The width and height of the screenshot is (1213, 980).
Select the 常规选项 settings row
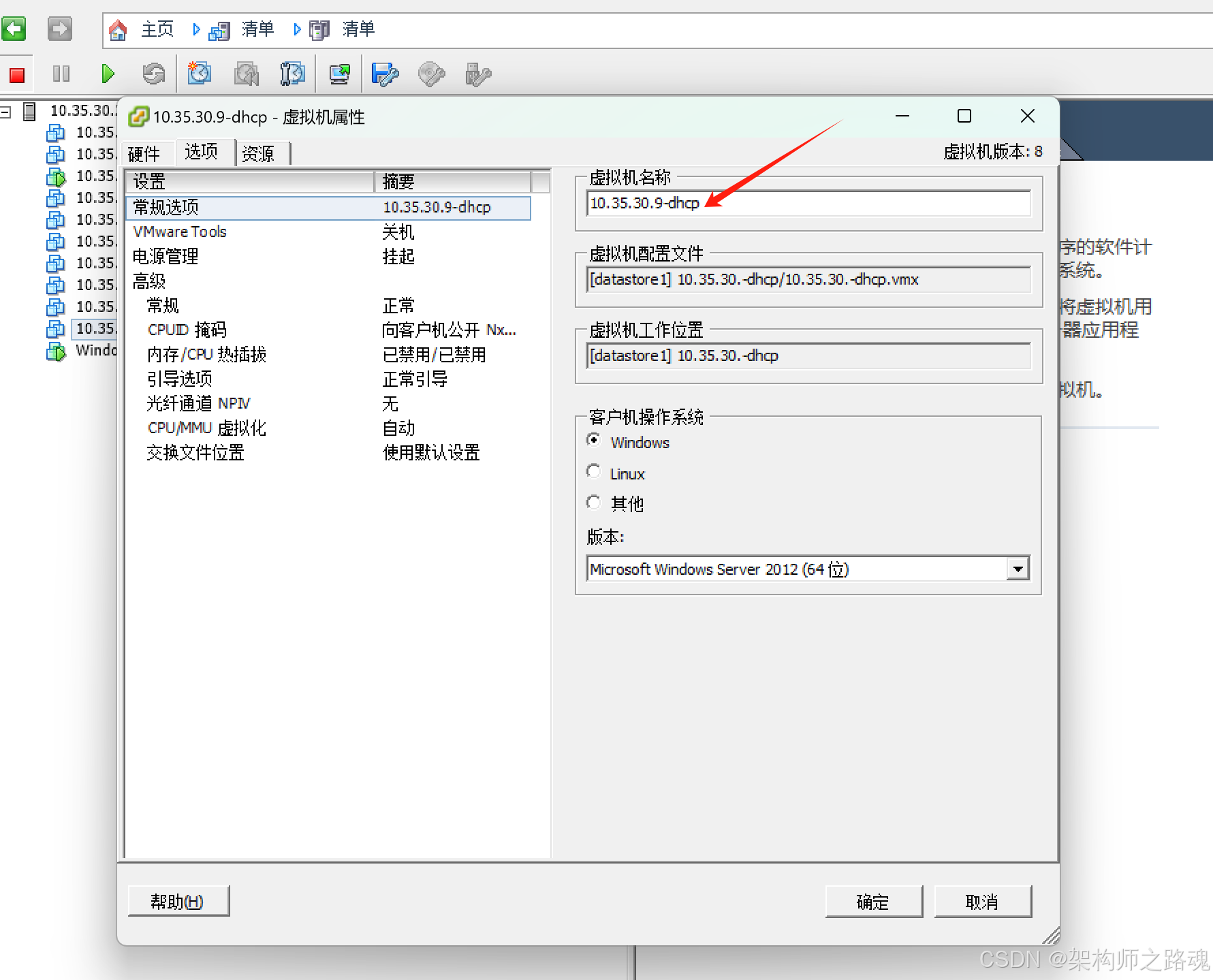point(328,207)
